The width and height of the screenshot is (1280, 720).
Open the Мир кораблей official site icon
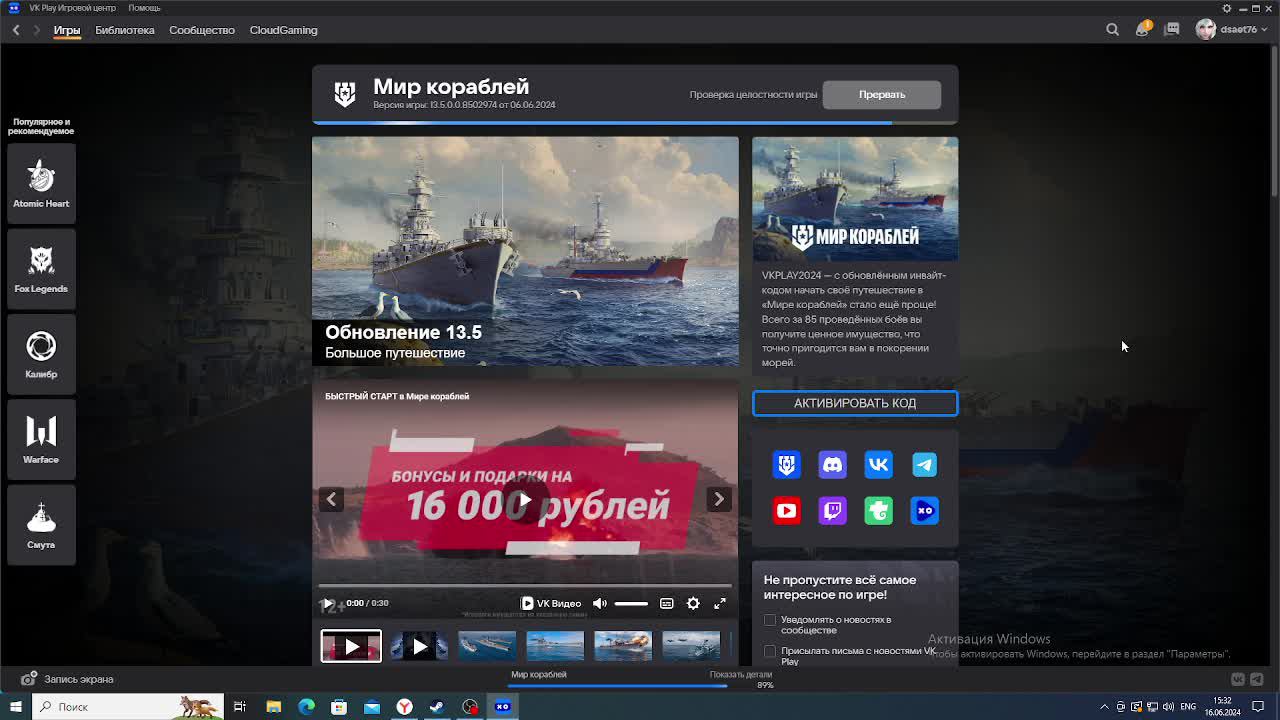(787, 465)
